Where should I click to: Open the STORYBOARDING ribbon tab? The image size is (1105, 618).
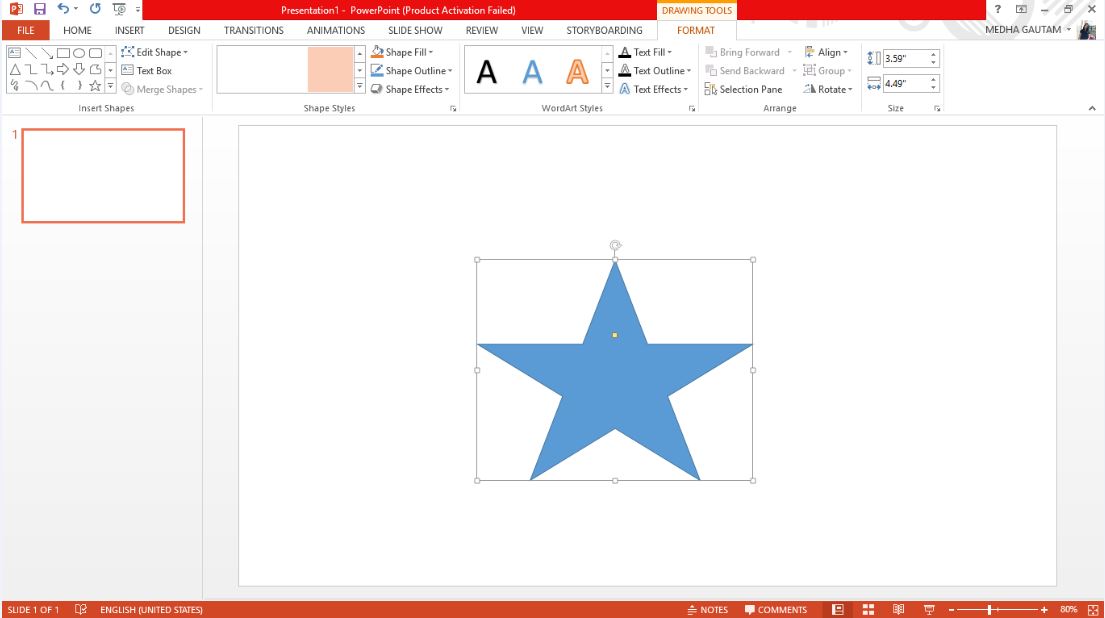[x=605, y=30]
